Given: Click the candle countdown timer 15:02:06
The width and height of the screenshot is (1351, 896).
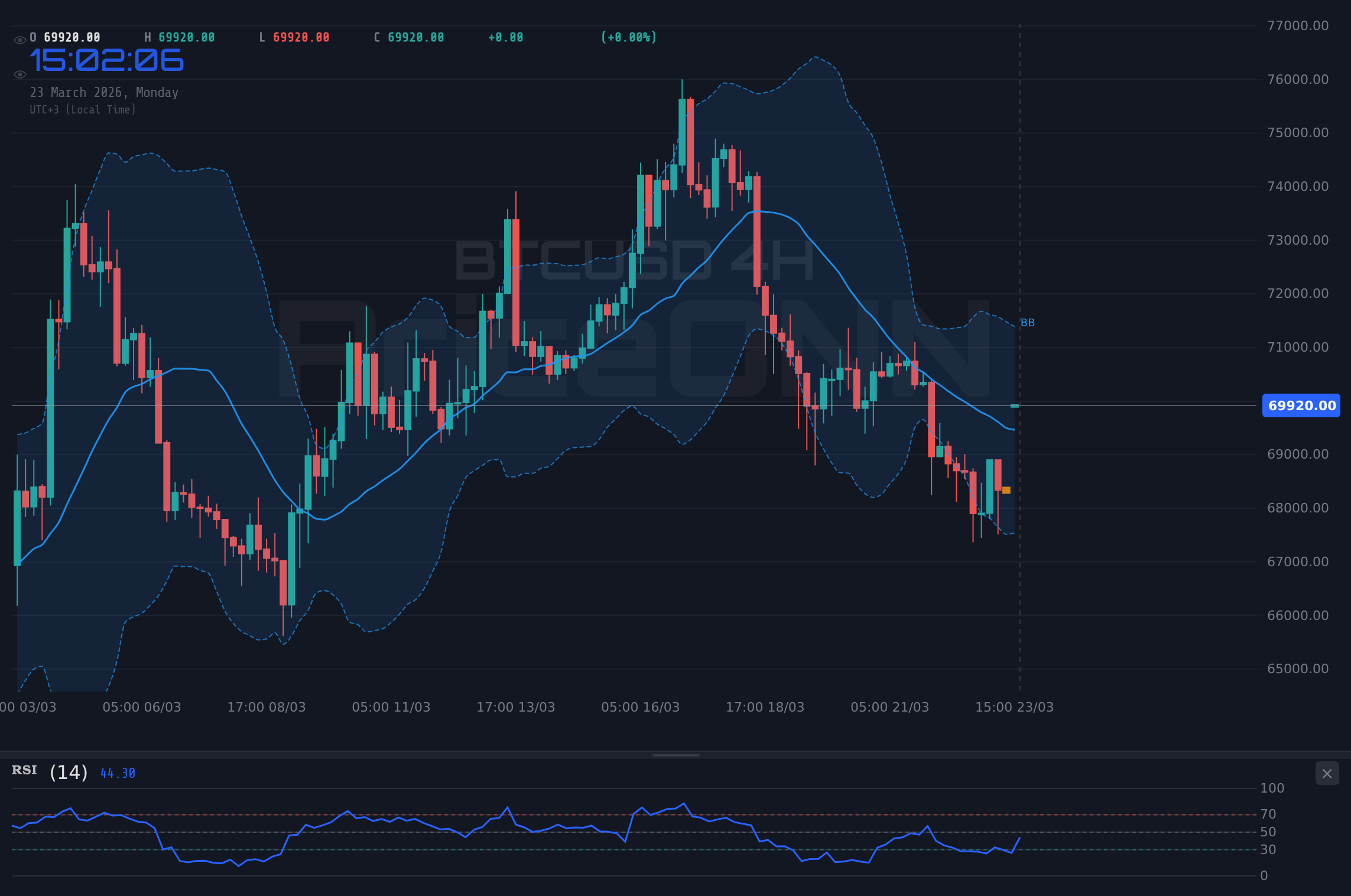Looking at the screenshot, I should pyautogui.click(x=106, y=59).
